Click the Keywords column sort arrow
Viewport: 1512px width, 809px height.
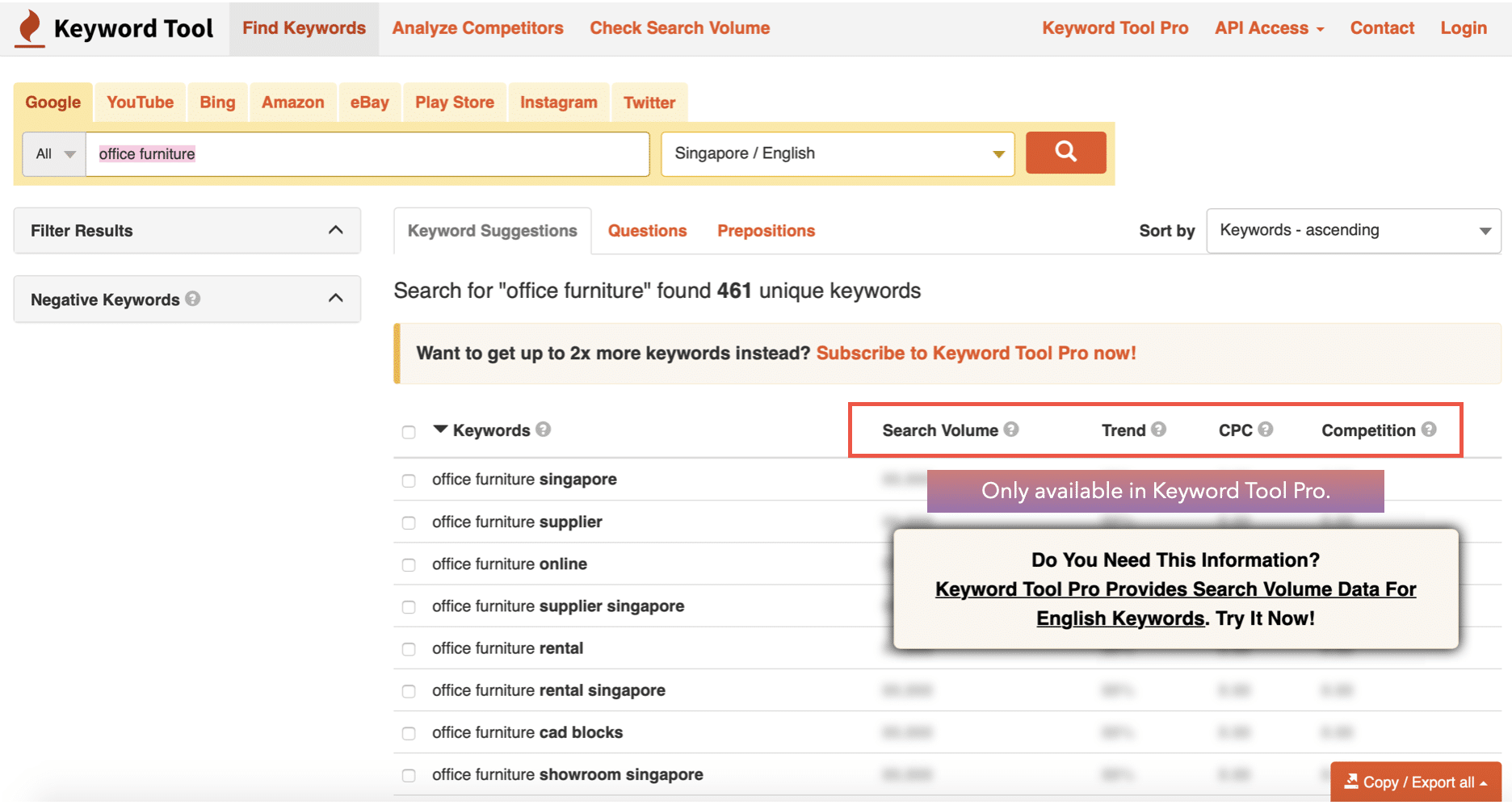tap(440, 430)
